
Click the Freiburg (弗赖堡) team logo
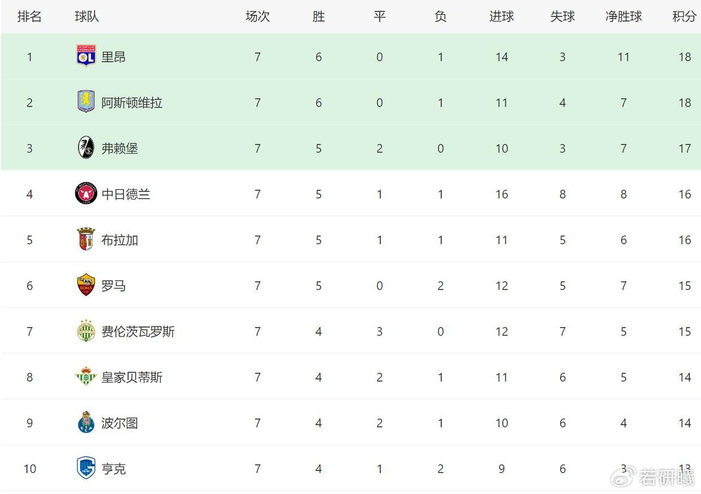pyautogui.click(x=86, y=148)
